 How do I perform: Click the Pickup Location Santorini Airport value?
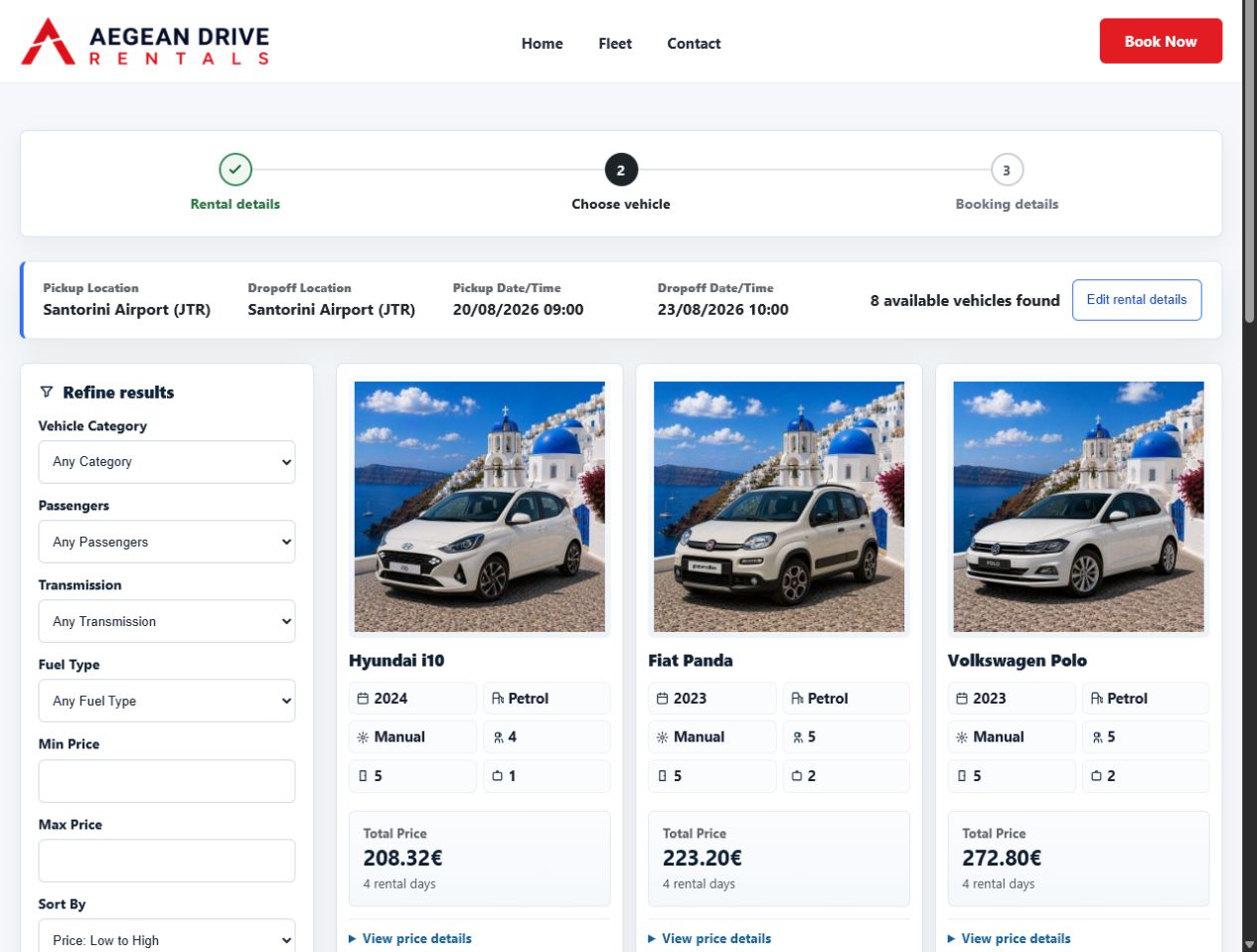pos(127,310)
